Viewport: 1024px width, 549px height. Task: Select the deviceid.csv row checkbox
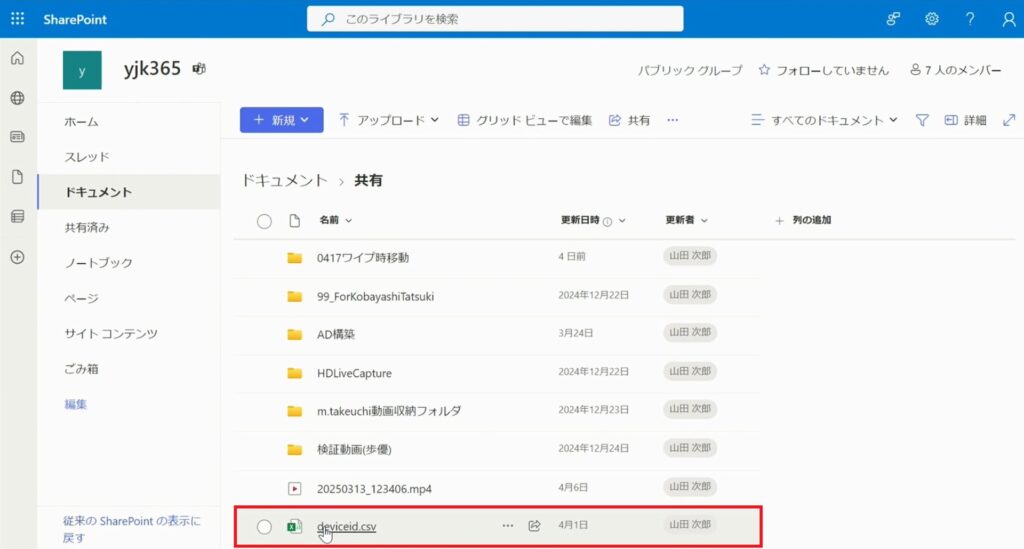[264, 527]
